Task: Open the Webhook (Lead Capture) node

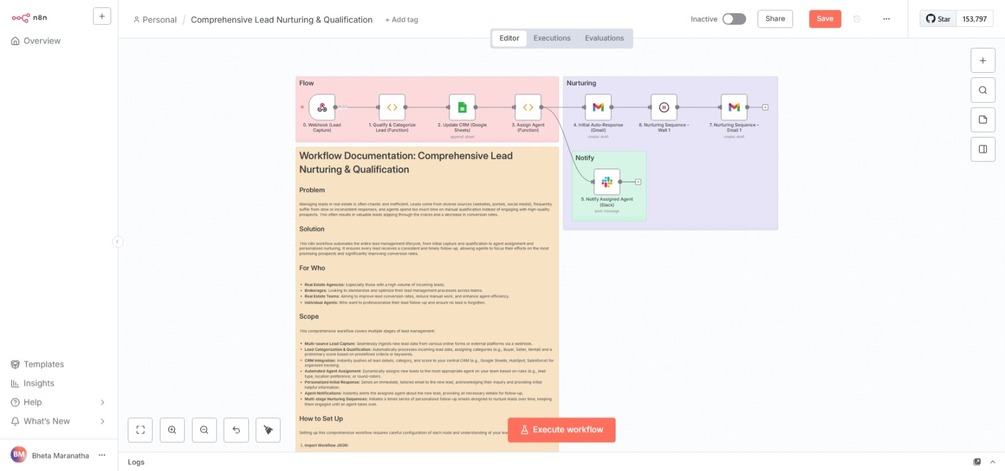Action: point(322,107)
